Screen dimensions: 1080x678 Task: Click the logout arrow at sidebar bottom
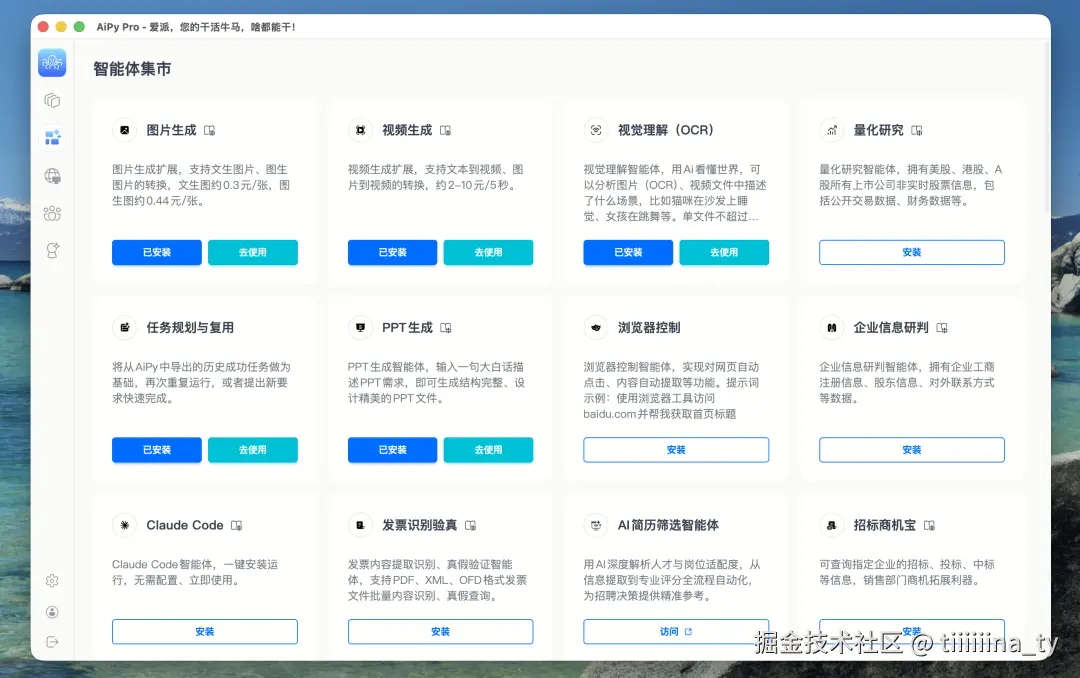click(x=52, y=642)
